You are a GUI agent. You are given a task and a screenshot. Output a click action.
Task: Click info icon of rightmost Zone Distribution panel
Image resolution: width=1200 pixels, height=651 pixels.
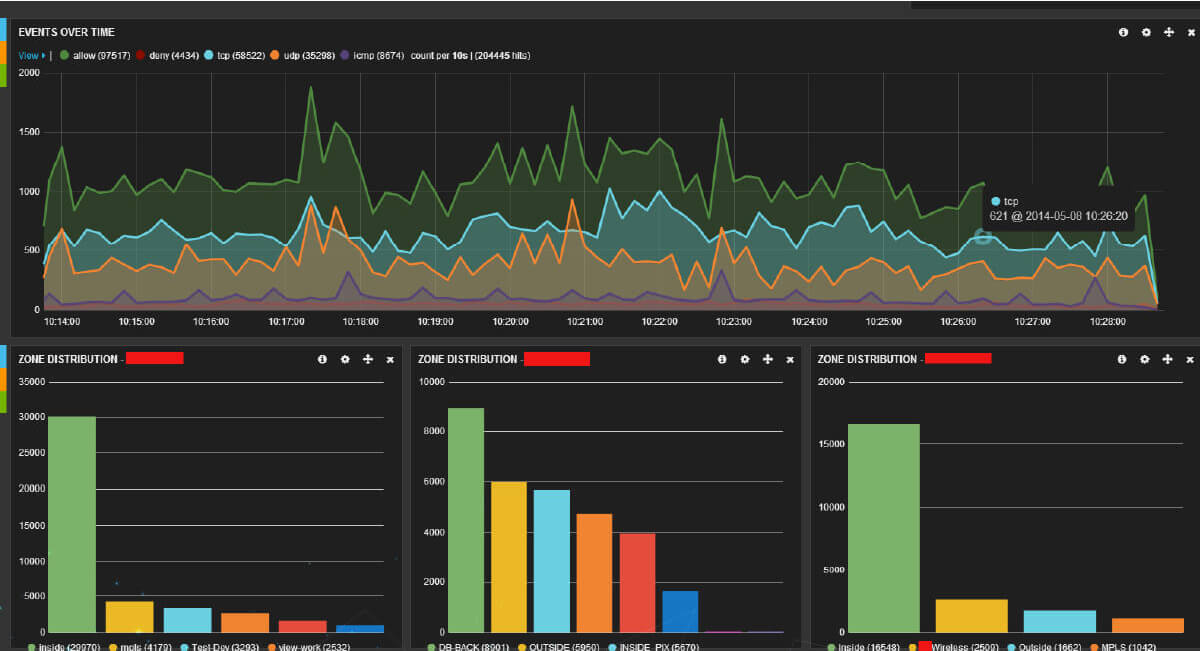1123,359
